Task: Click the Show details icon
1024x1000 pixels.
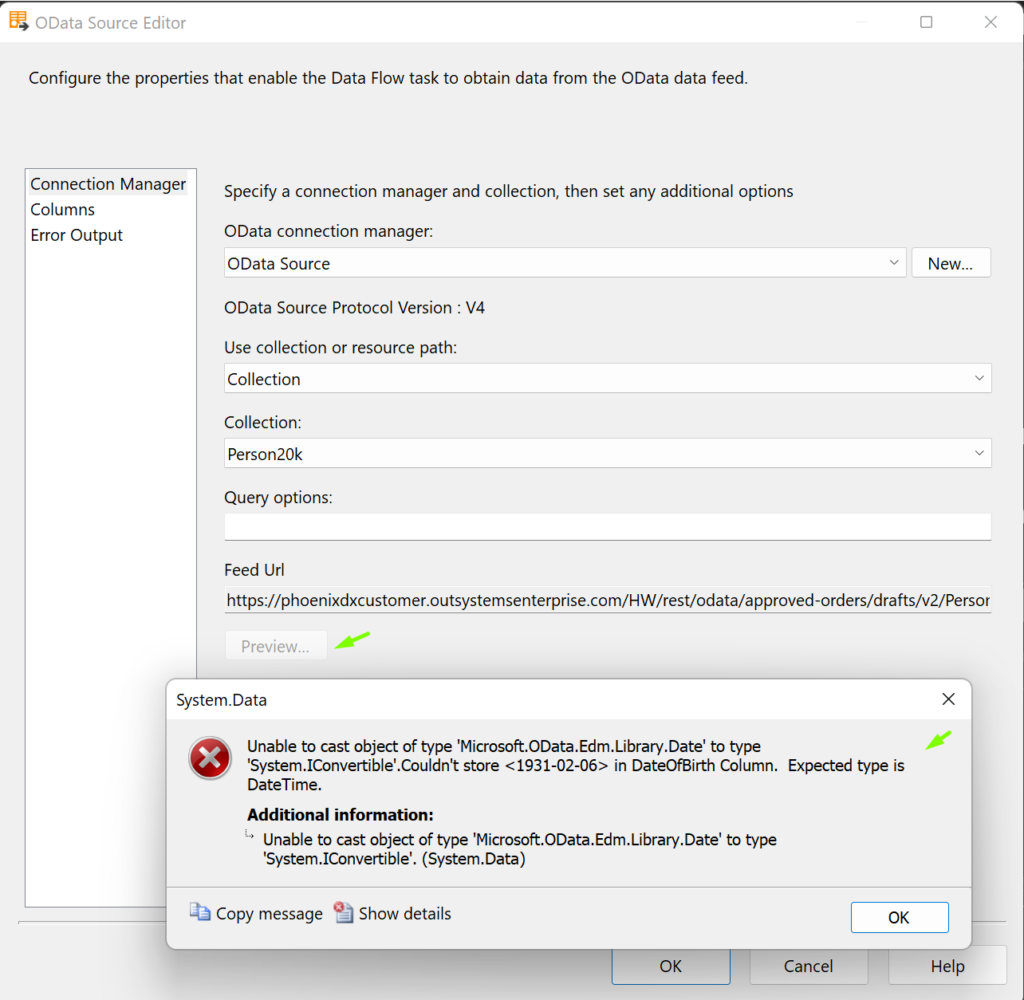Action: pos(344,913)
